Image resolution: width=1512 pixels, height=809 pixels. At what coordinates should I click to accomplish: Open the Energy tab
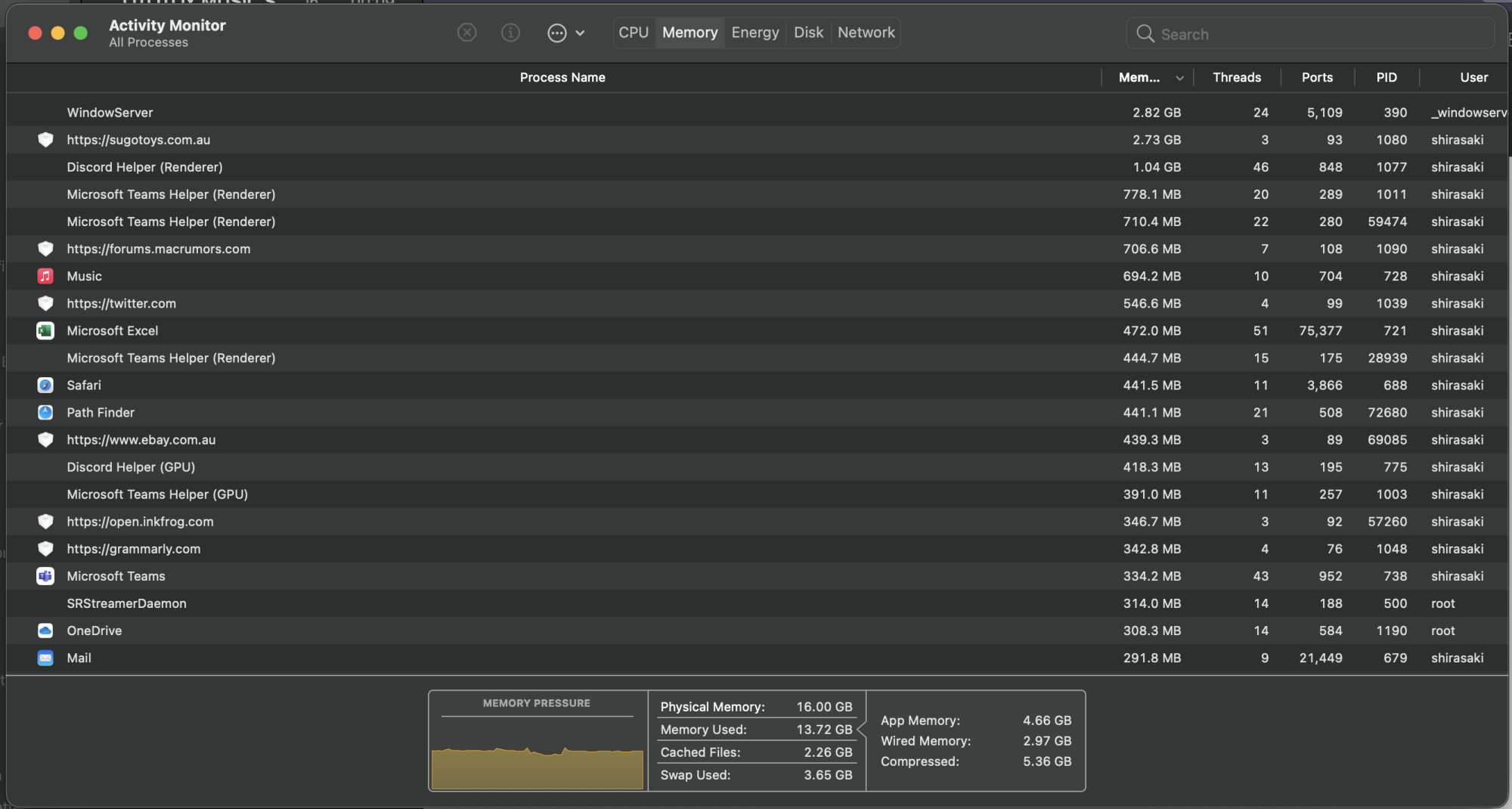pyautogui.click(x=755, y=33)
